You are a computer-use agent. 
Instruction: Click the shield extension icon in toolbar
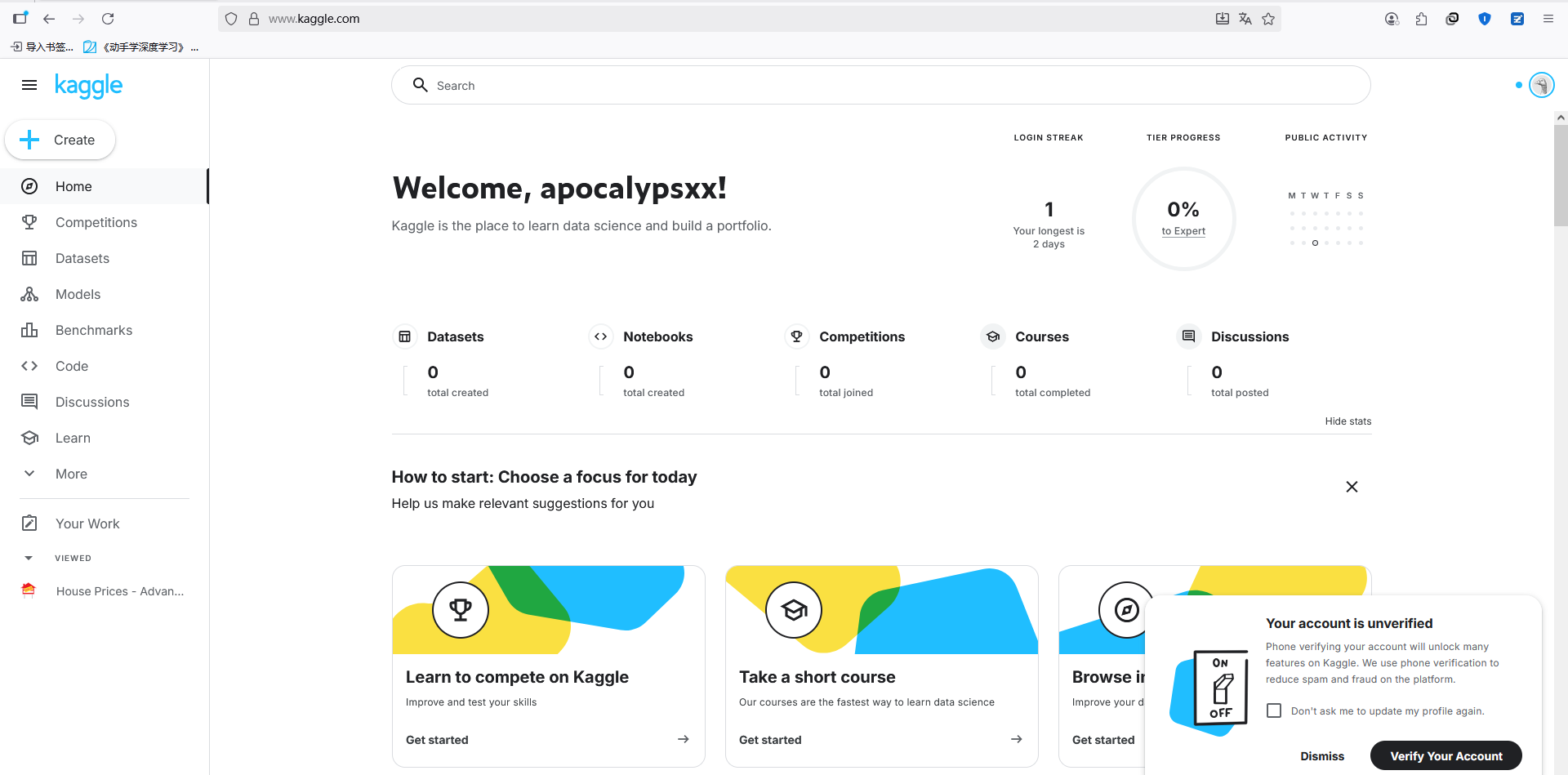click(1485, 19)
